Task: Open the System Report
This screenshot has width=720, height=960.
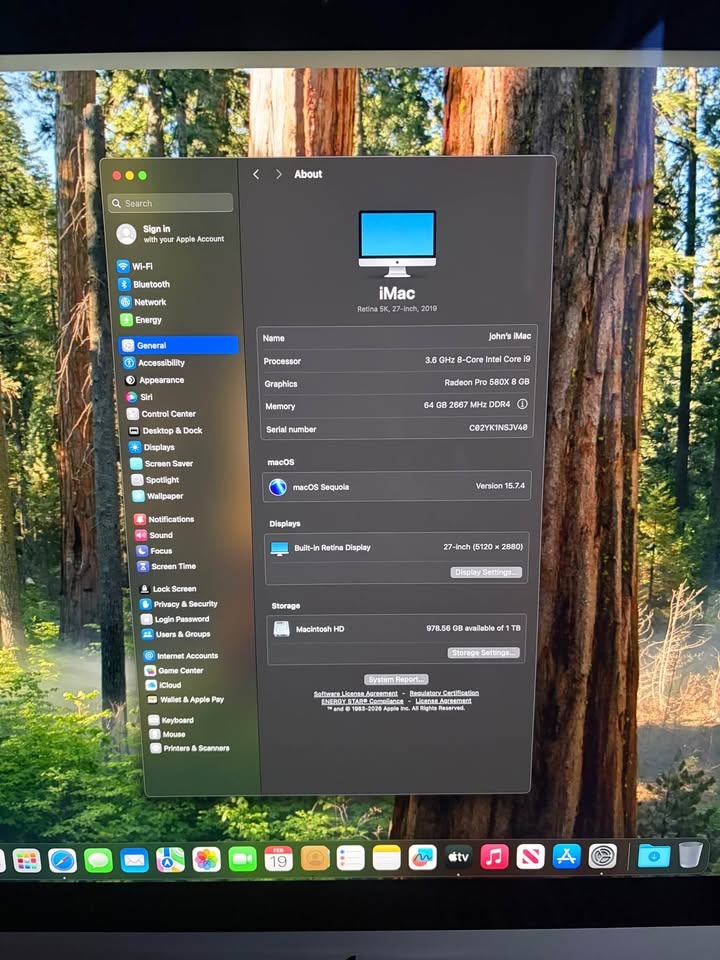Action: point(396,680)
